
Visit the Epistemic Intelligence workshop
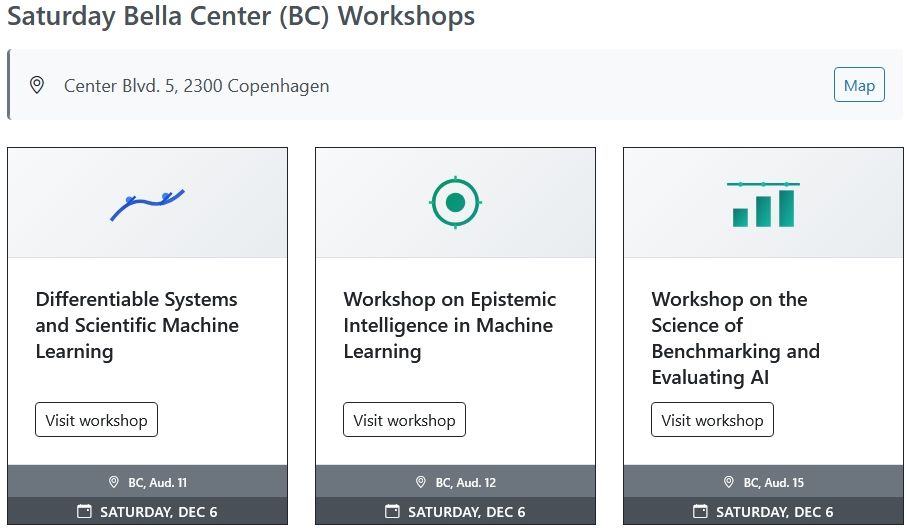pos(404,420)
